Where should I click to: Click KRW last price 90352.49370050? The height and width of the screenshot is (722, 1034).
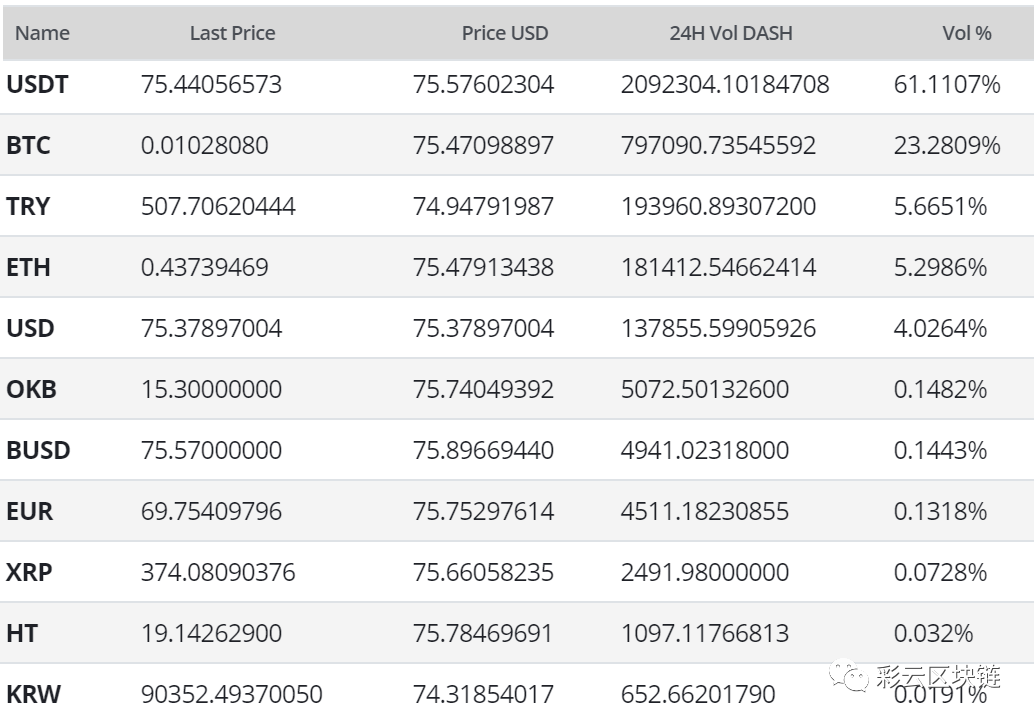231,694
